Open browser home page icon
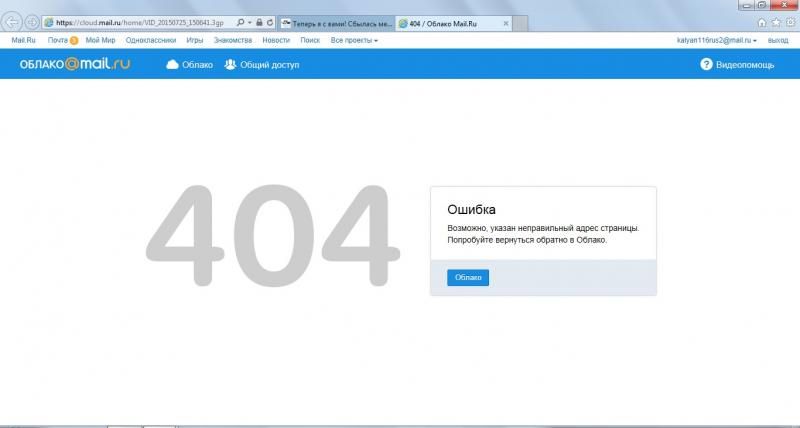This screenshot has height=428, width=800. pyautogui.click(x=764, y=22)
